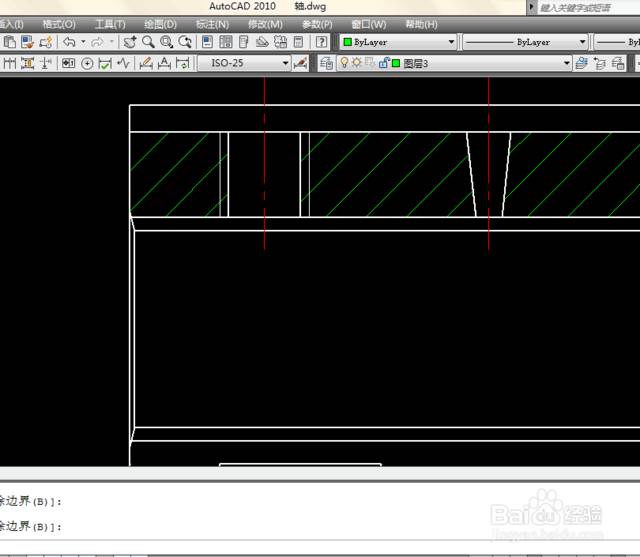The image size is (640, 557).
Task: Open the QuickCalc calculator icon
Action: click(x=298, y=42)
